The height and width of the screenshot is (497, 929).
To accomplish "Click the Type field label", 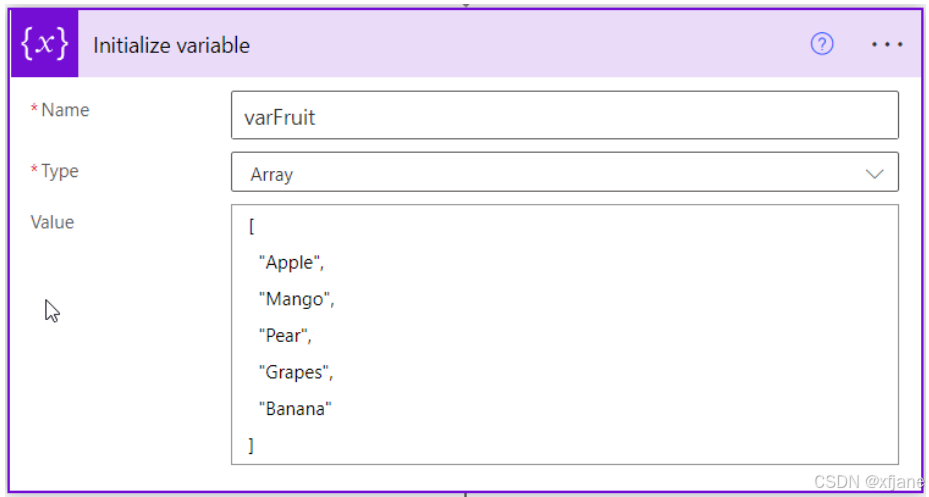I will point(59,171).
